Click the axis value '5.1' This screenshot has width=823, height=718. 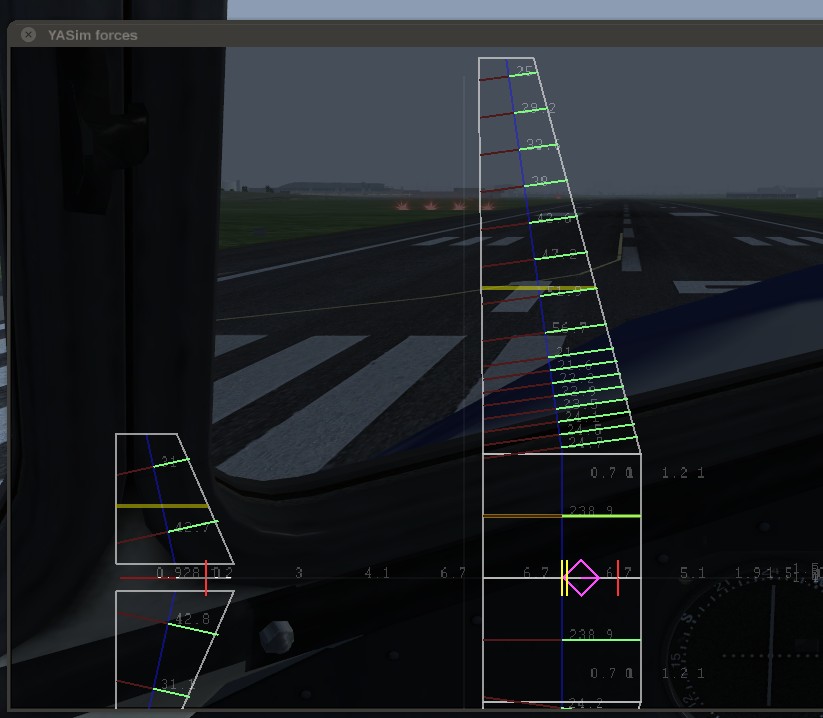point(692,572)
